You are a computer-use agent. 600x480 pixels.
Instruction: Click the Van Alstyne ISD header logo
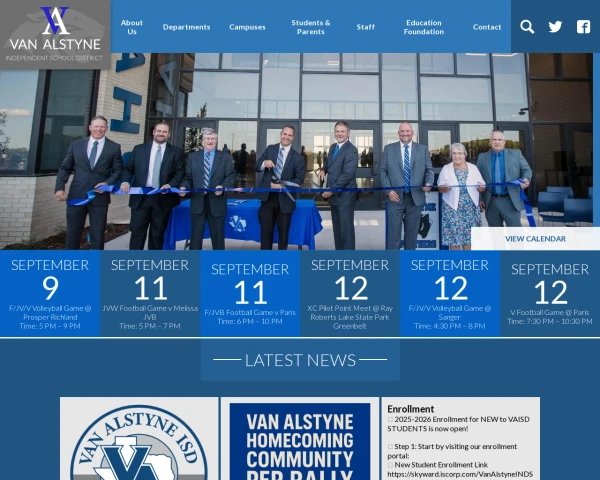(x=55, y=34)
